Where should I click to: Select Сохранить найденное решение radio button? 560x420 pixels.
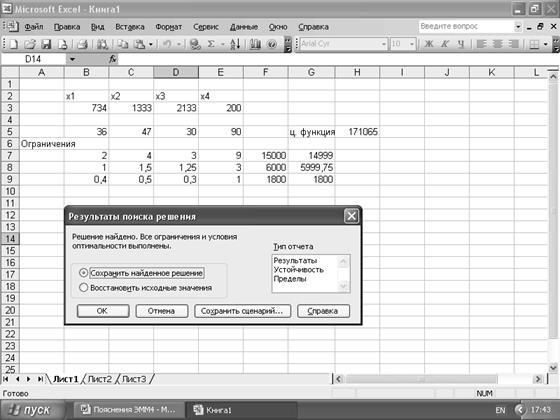83,273
